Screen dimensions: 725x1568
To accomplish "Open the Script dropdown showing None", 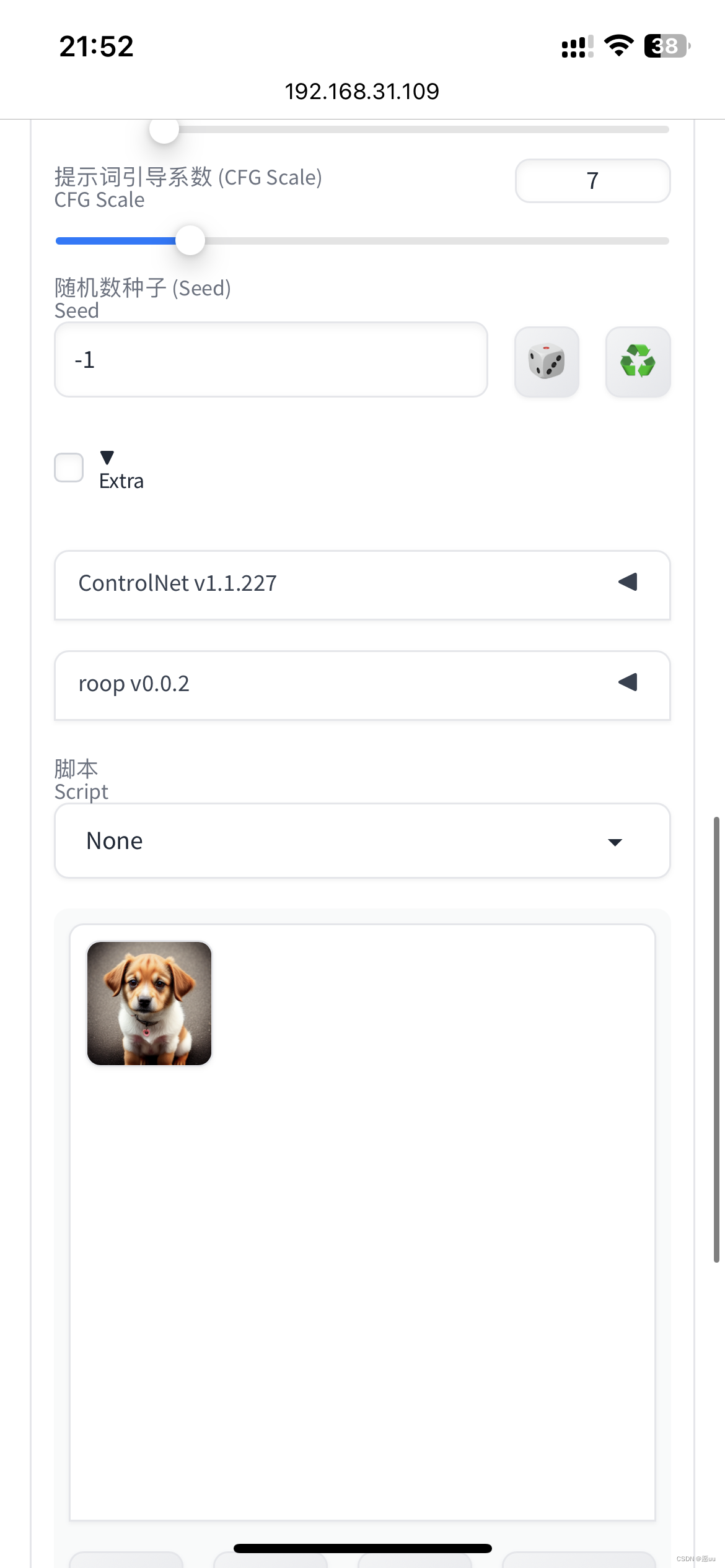I will click(362, 840).
